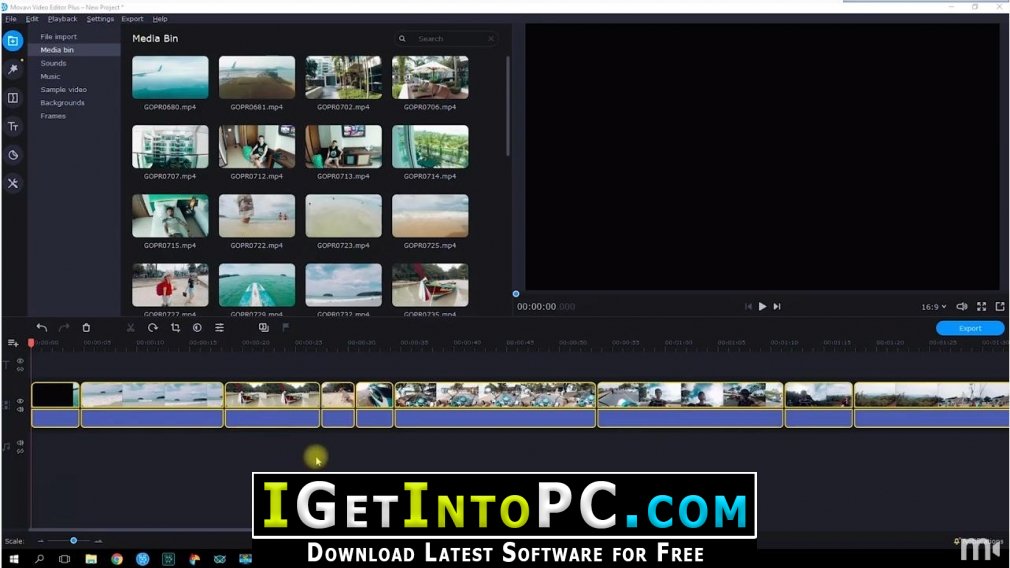The height and width of the screenshot is (568, 1010).
Task: Click the Media Bin search field
Action: tap(446, 39)
